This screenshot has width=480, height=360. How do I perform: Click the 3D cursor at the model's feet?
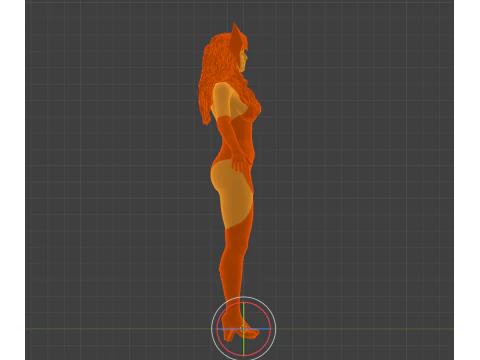(243, 329)
